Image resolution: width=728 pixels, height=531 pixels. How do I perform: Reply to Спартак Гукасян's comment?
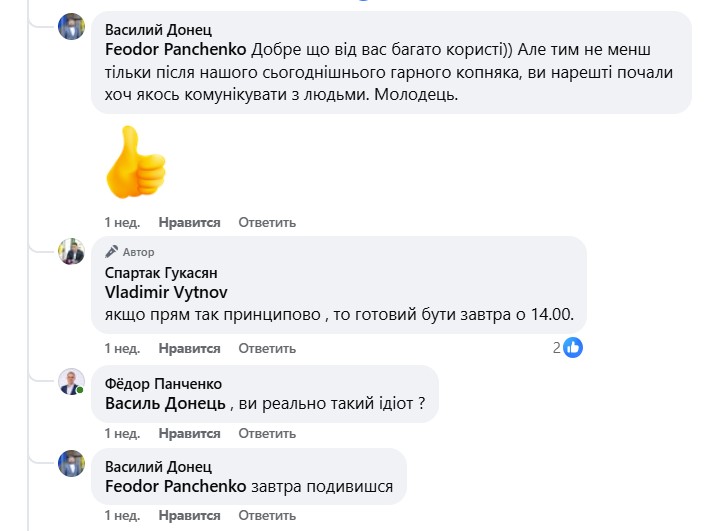tap(267, 348)
